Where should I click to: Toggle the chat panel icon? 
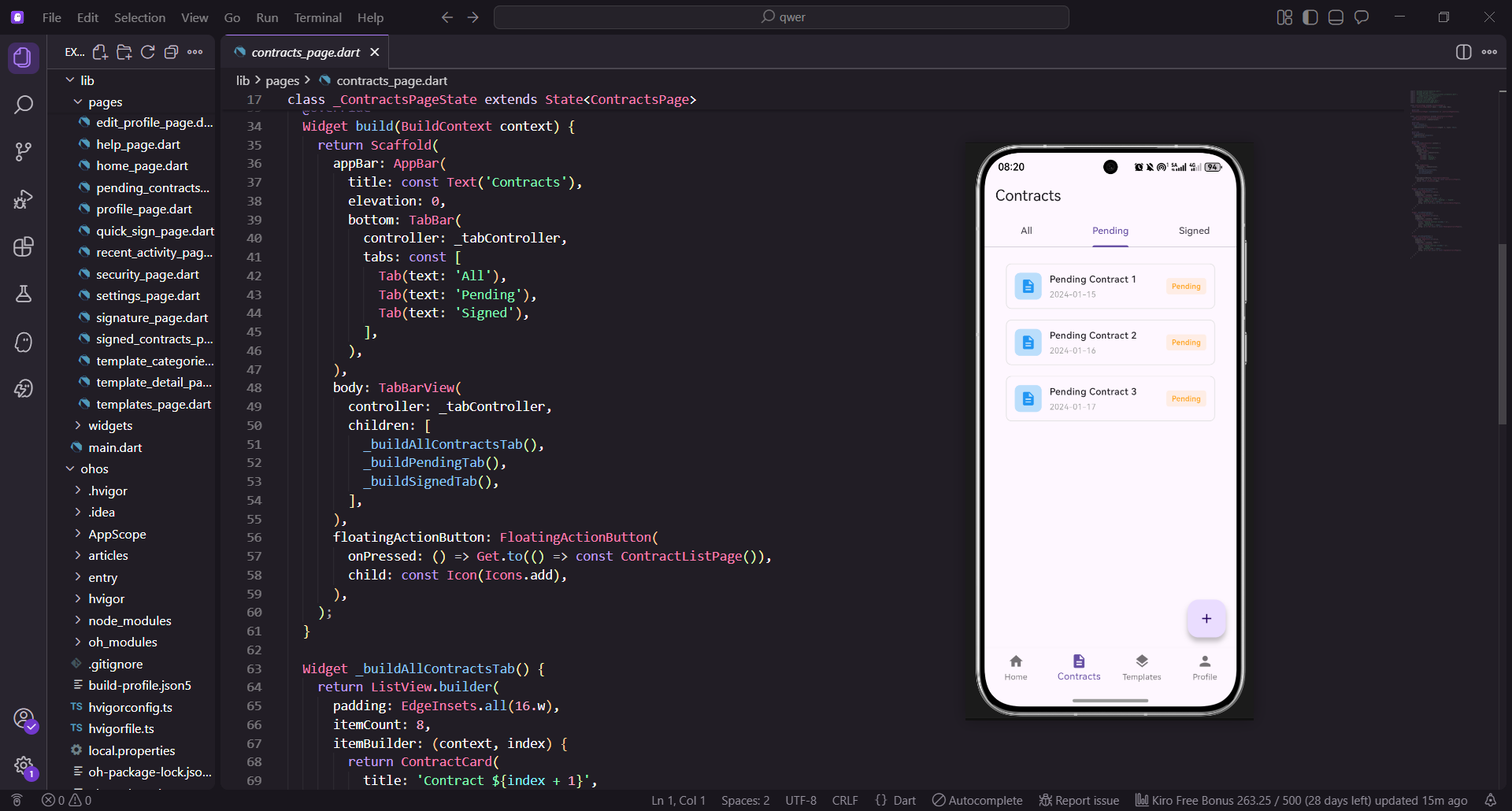(1362, 17)
